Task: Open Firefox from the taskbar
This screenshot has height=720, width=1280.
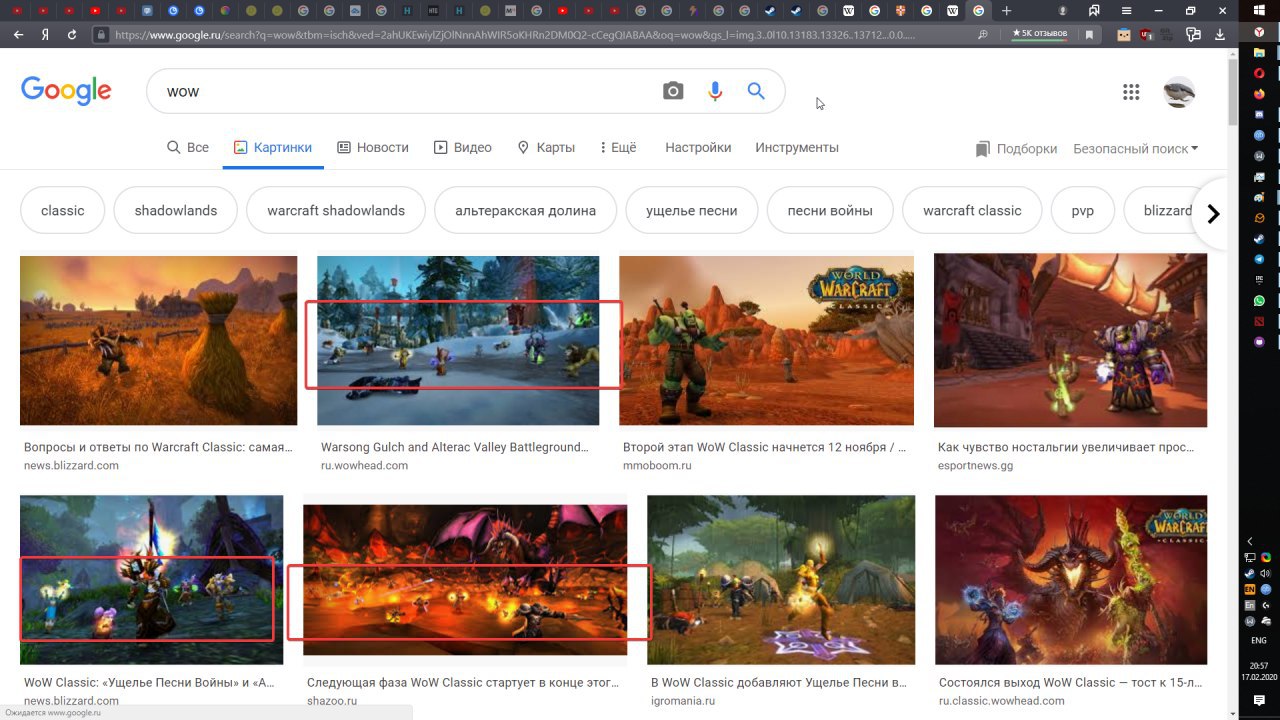Action: pyautogui.click(x=1259, y=93)
